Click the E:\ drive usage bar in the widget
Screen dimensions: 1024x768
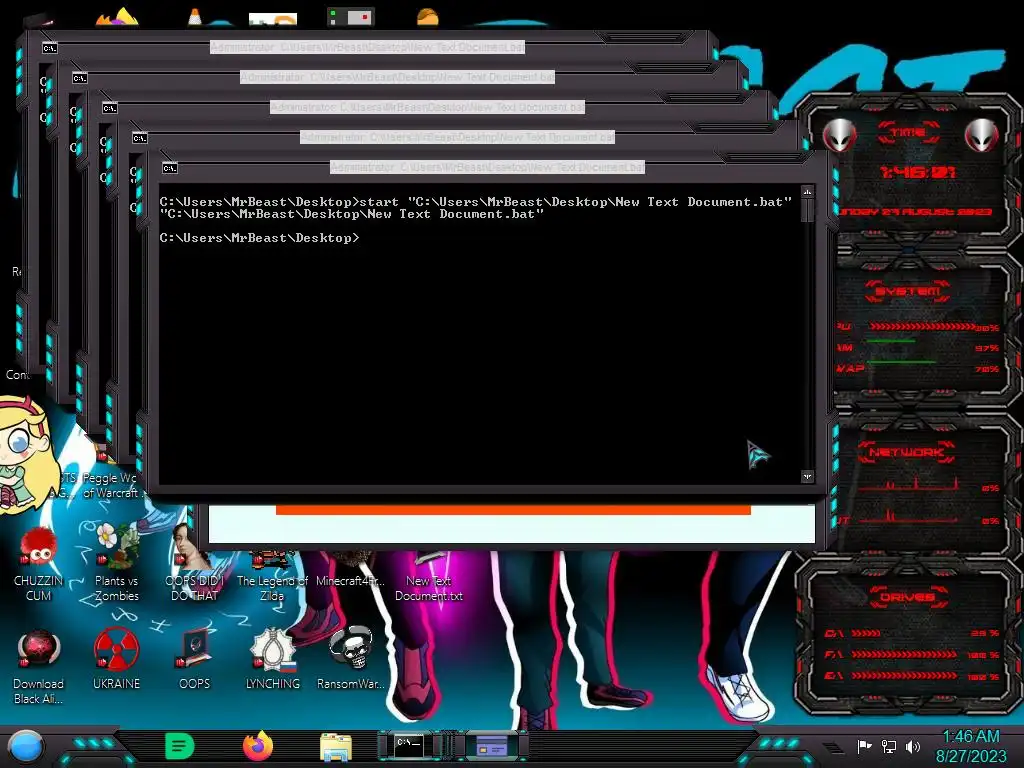pos(904,676)
